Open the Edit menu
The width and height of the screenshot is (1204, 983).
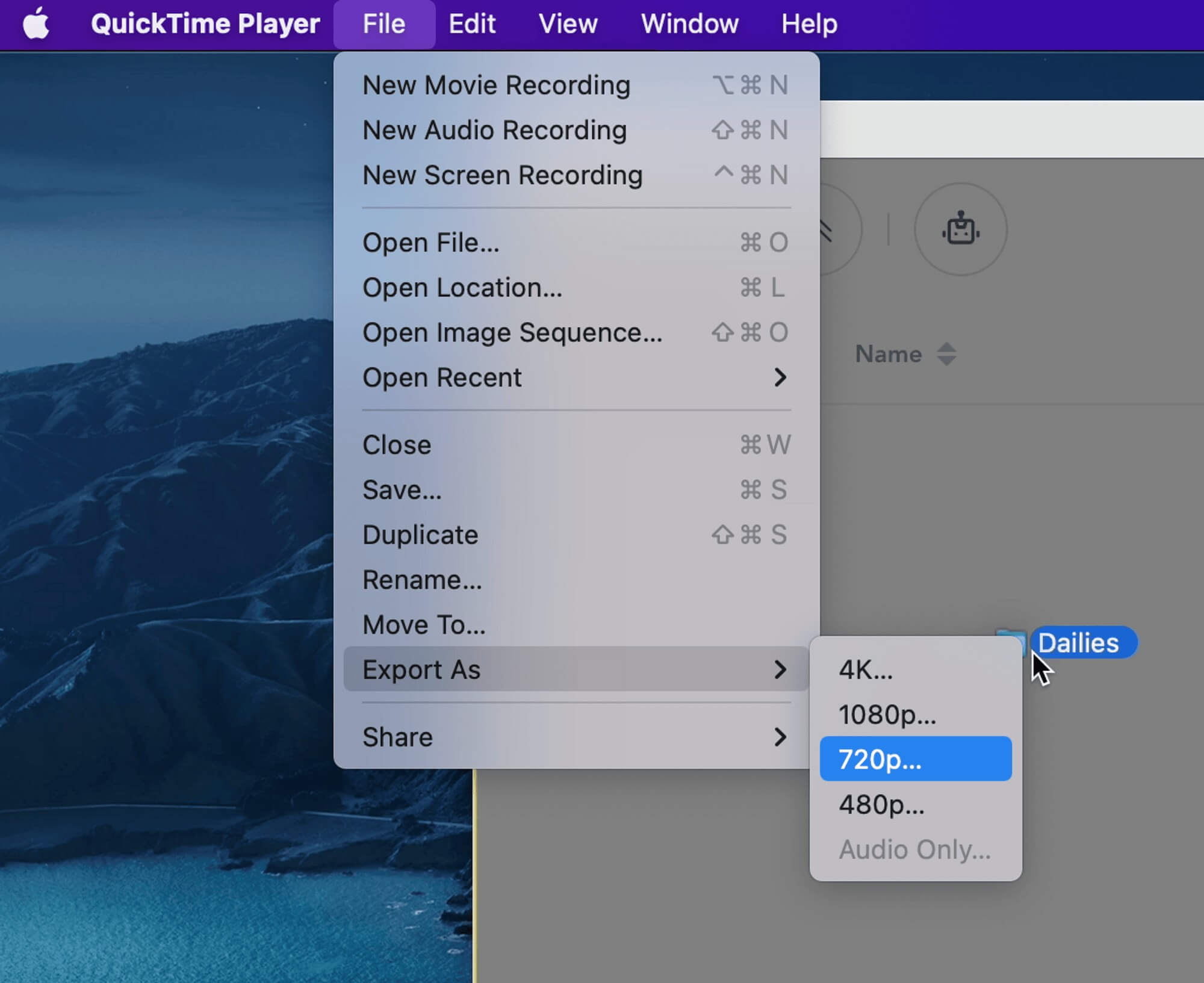tap(471, 23)
